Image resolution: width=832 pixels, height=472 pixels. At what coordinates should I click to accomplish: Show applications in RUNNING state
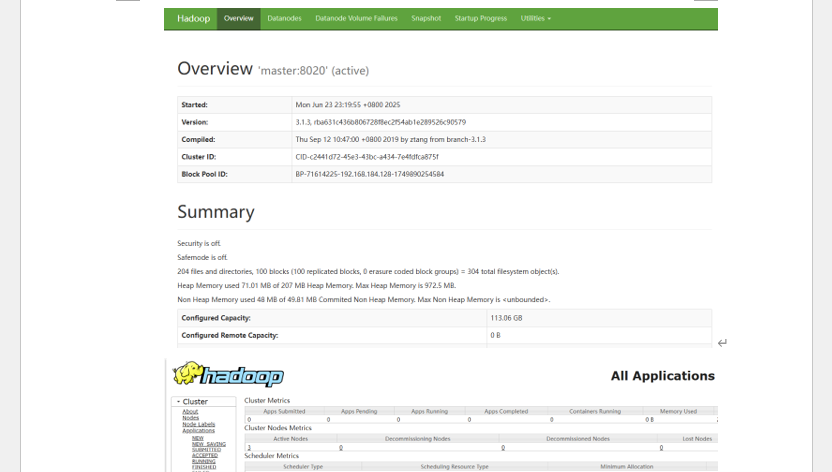coord(204,461)
